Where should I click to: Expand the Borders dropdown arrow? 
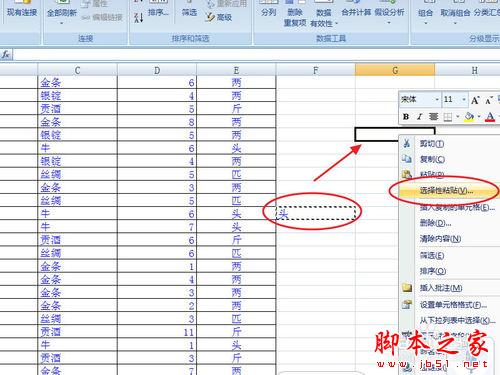click(458, 117)
